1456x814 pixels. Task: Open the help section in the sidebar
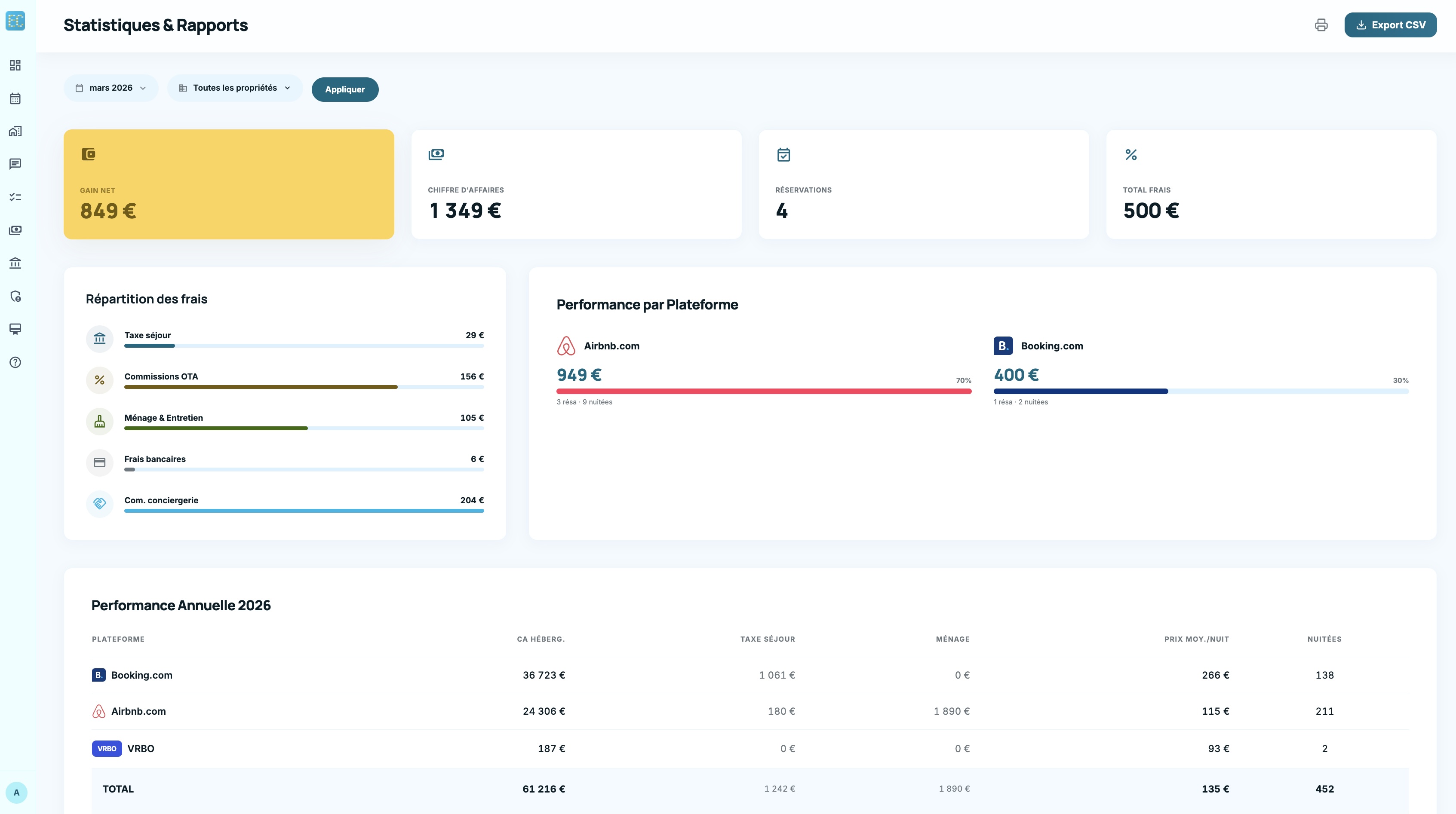(x=16, y=363)
